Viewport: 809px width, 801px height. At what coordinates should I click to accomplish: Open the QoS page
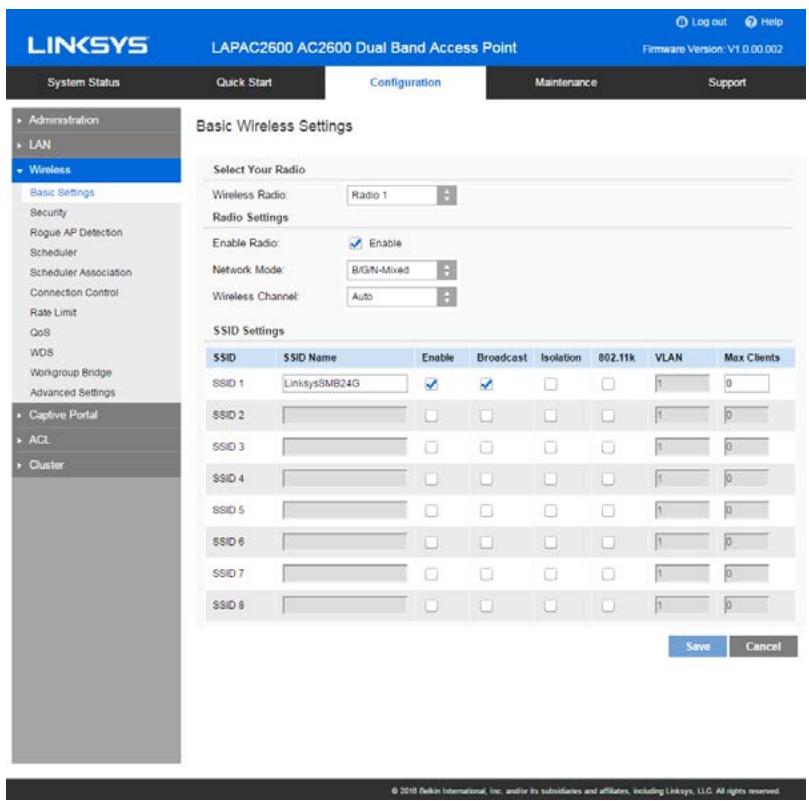40,332
